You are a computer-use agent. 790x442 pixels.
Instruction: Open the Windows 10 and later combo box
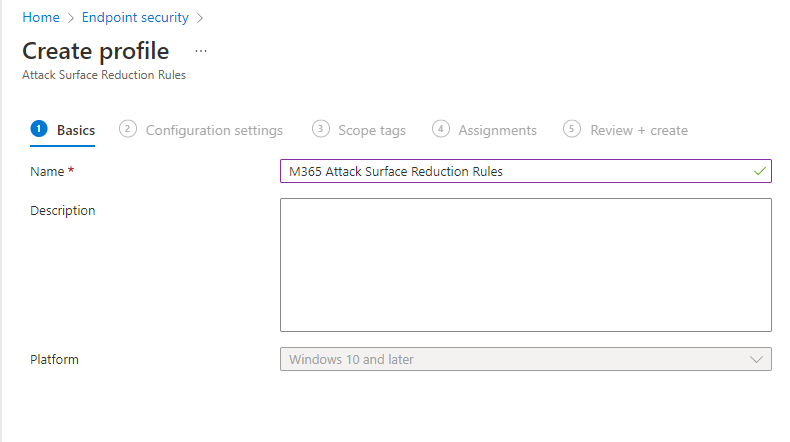(x=525, y=359)
